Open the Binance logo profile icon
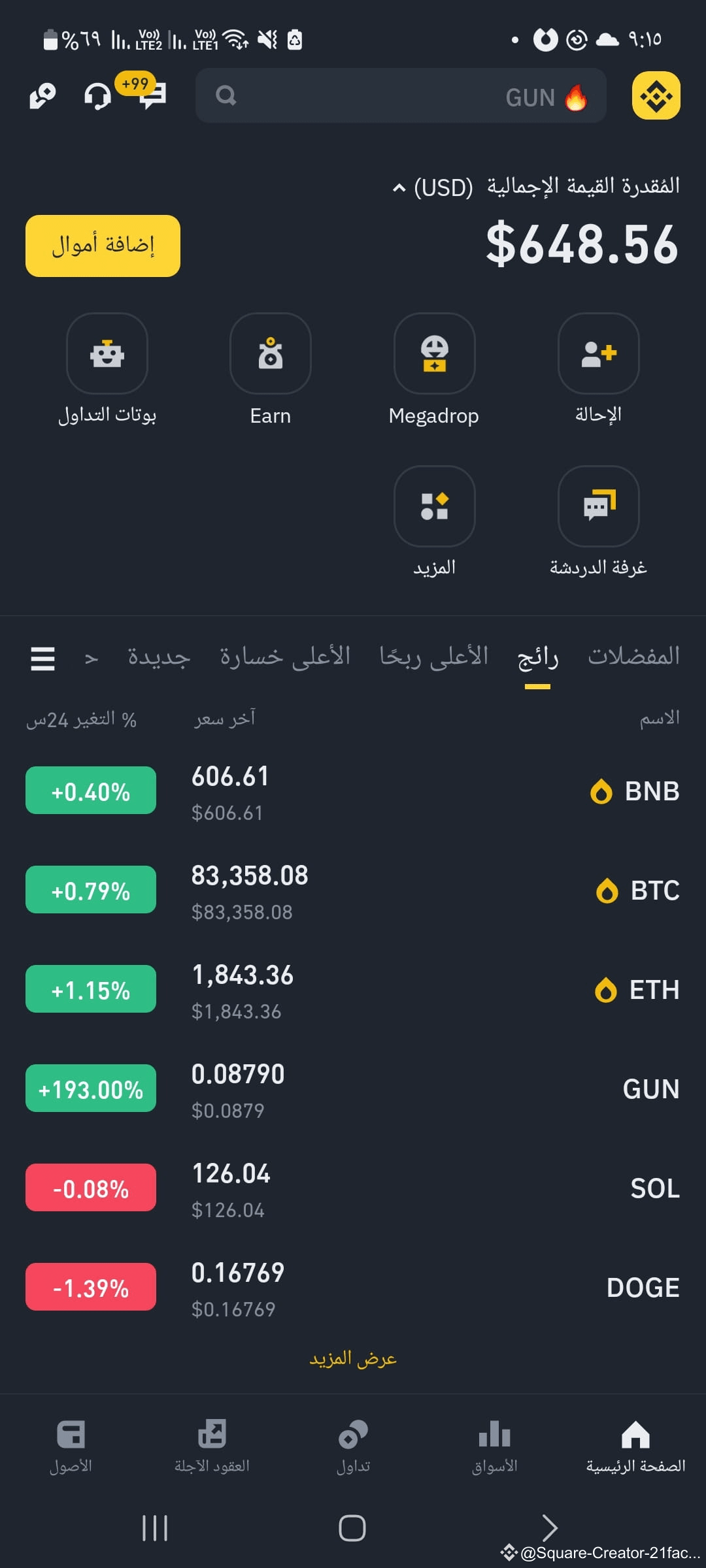Screen dimensions: 706x1568 coord(656,95)
